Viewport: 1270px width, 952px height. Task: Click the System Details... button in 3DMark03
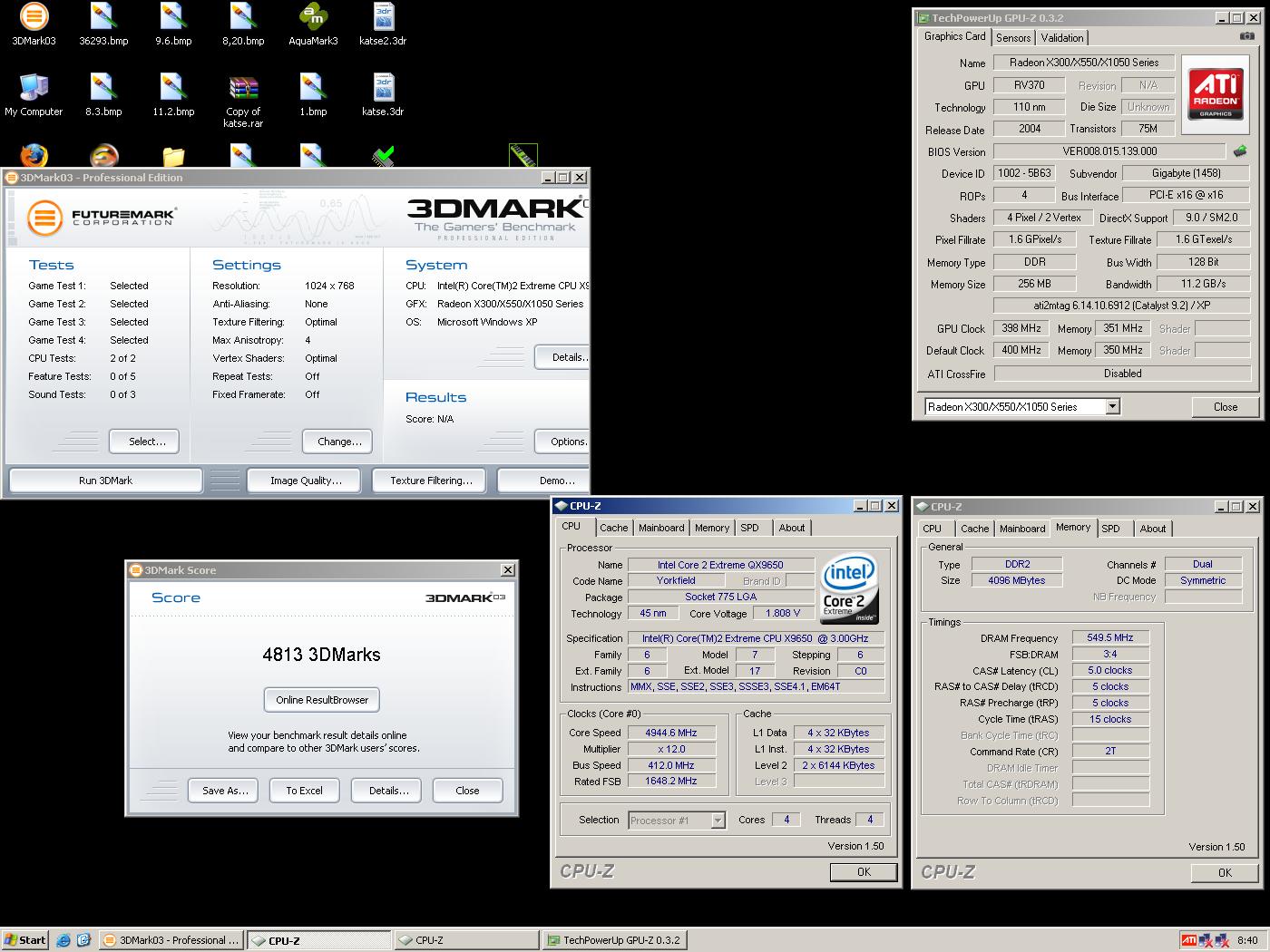562,357
